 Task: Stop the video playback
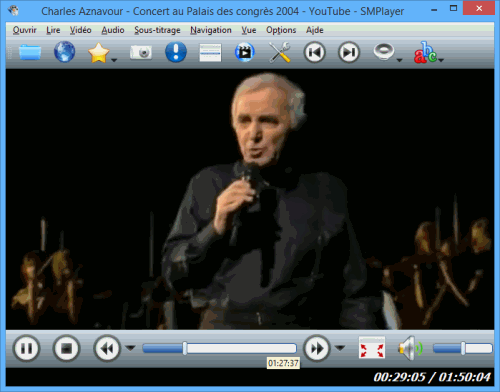(66, 349)
